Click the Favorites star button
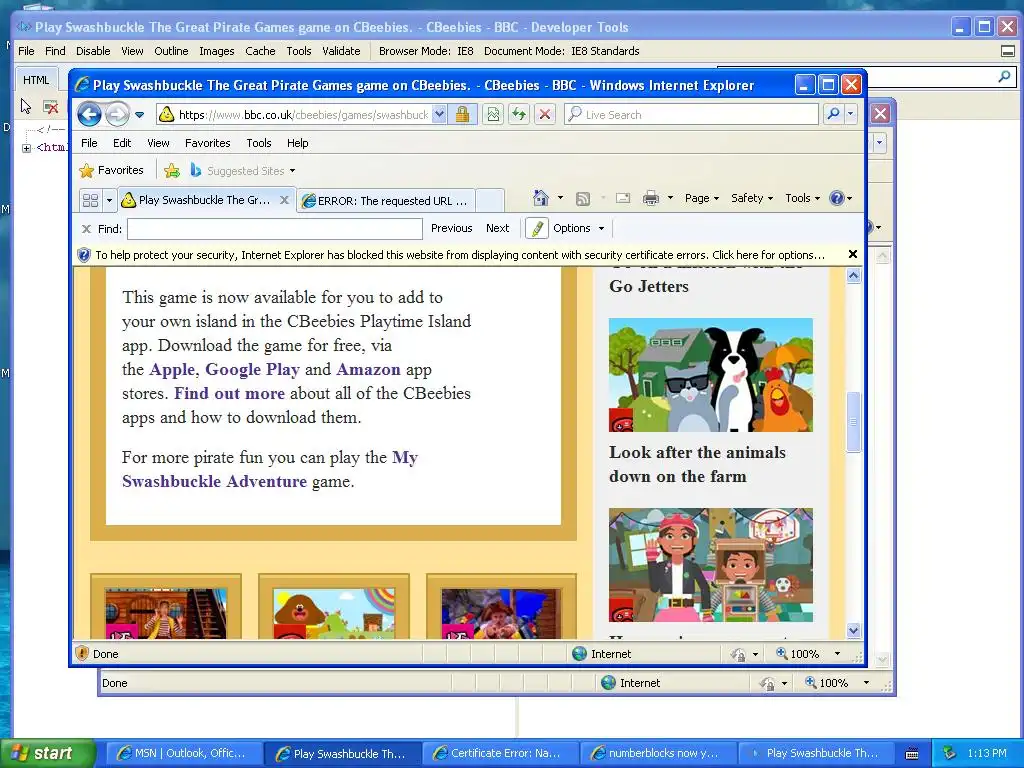This screenshot has width=1024, height=768. coord(111,170)
